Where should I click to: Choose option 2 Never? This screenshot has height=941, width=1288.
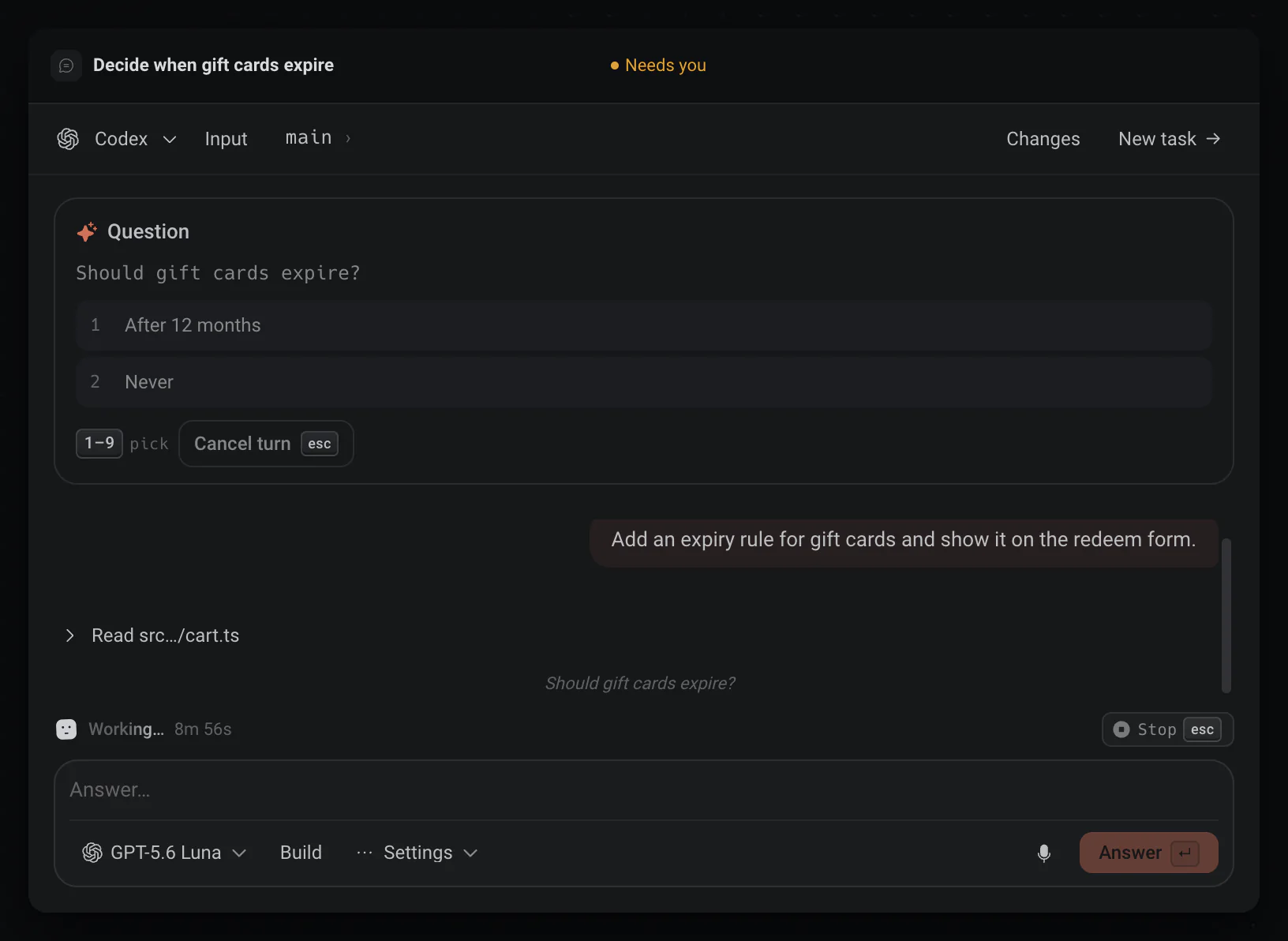pos(643,382)
